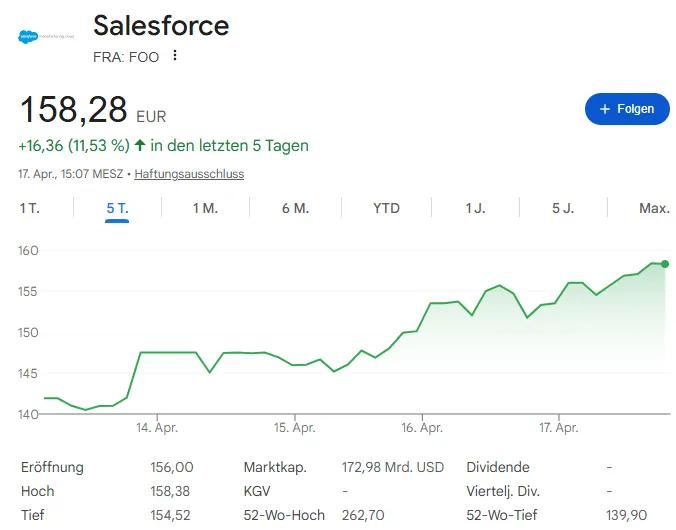Switch chart to the 1 T. range
The image size is (676, 530).
coord(29,208)
